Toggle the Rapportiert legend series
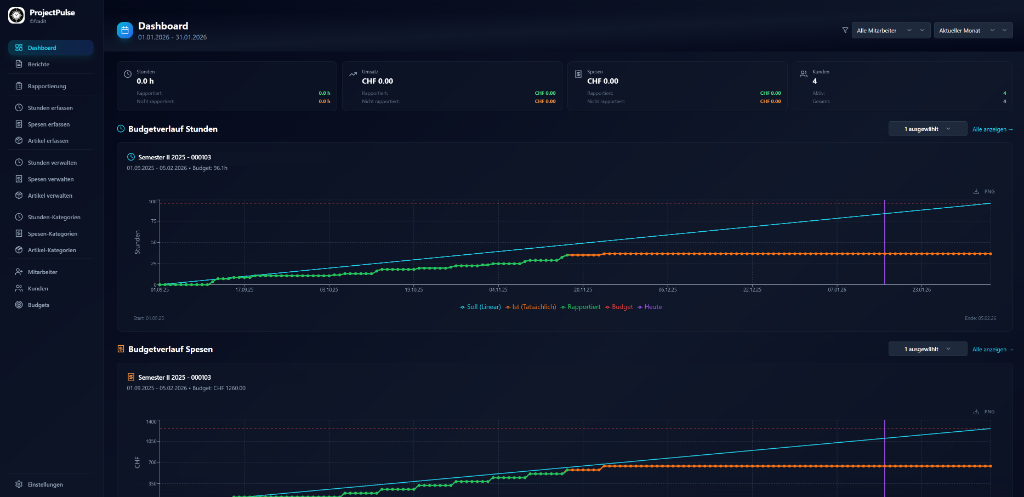The width and height of the screenshot is (1024, 497). coord(581,306)
